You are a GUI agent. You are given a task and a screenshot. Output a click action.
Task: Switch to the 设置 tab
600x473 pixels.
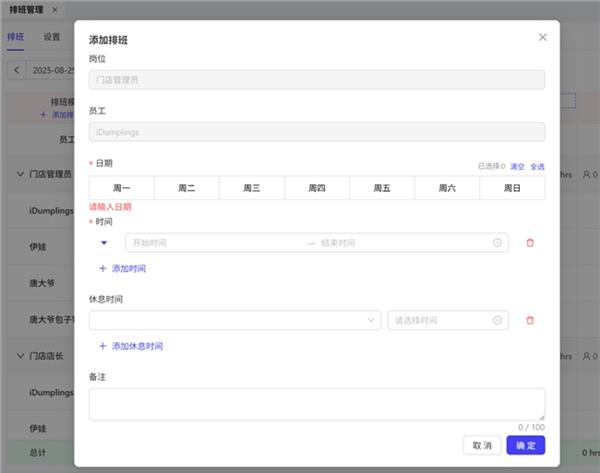[x=52, y=37]
